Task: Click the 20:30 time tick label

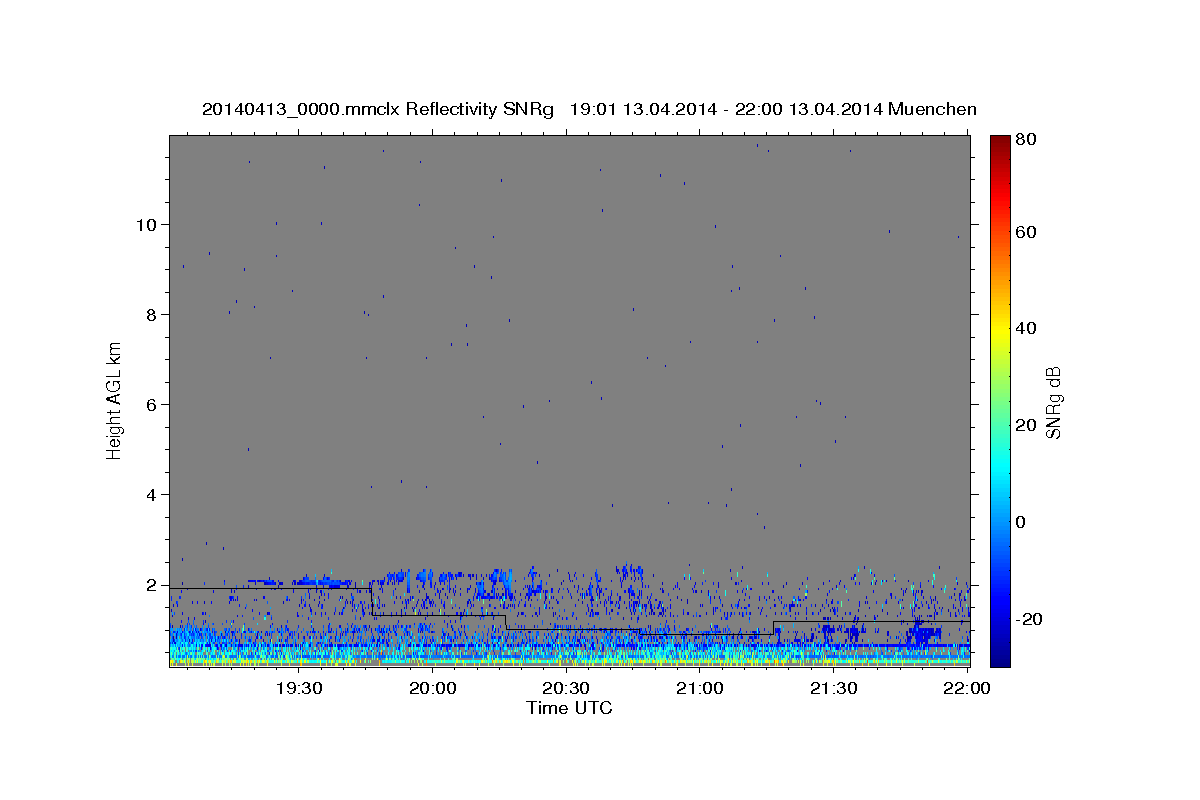Action: tap(566, 688)
